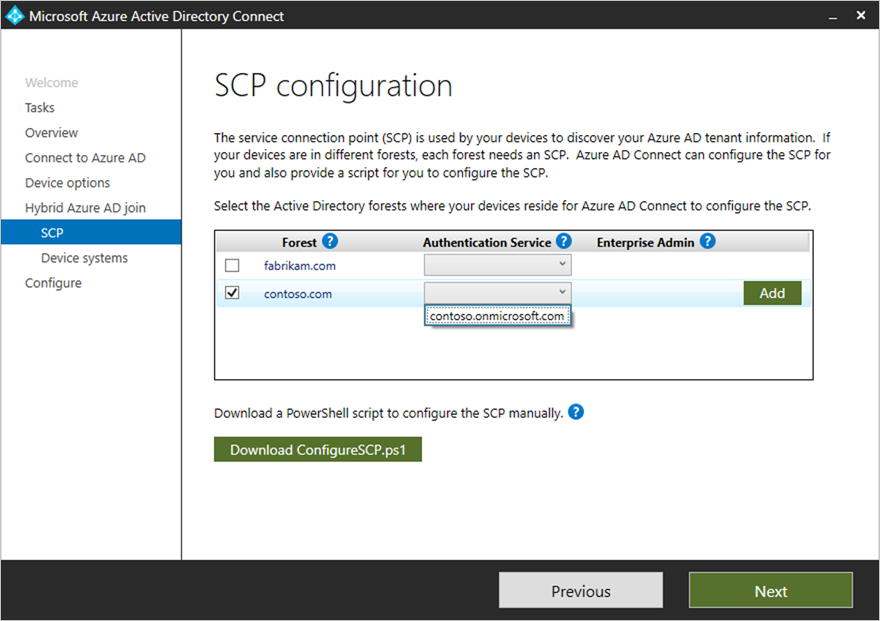This screenshot has height=621, width=880.
Task: Open the Device options page
Action: coord(67,182)
